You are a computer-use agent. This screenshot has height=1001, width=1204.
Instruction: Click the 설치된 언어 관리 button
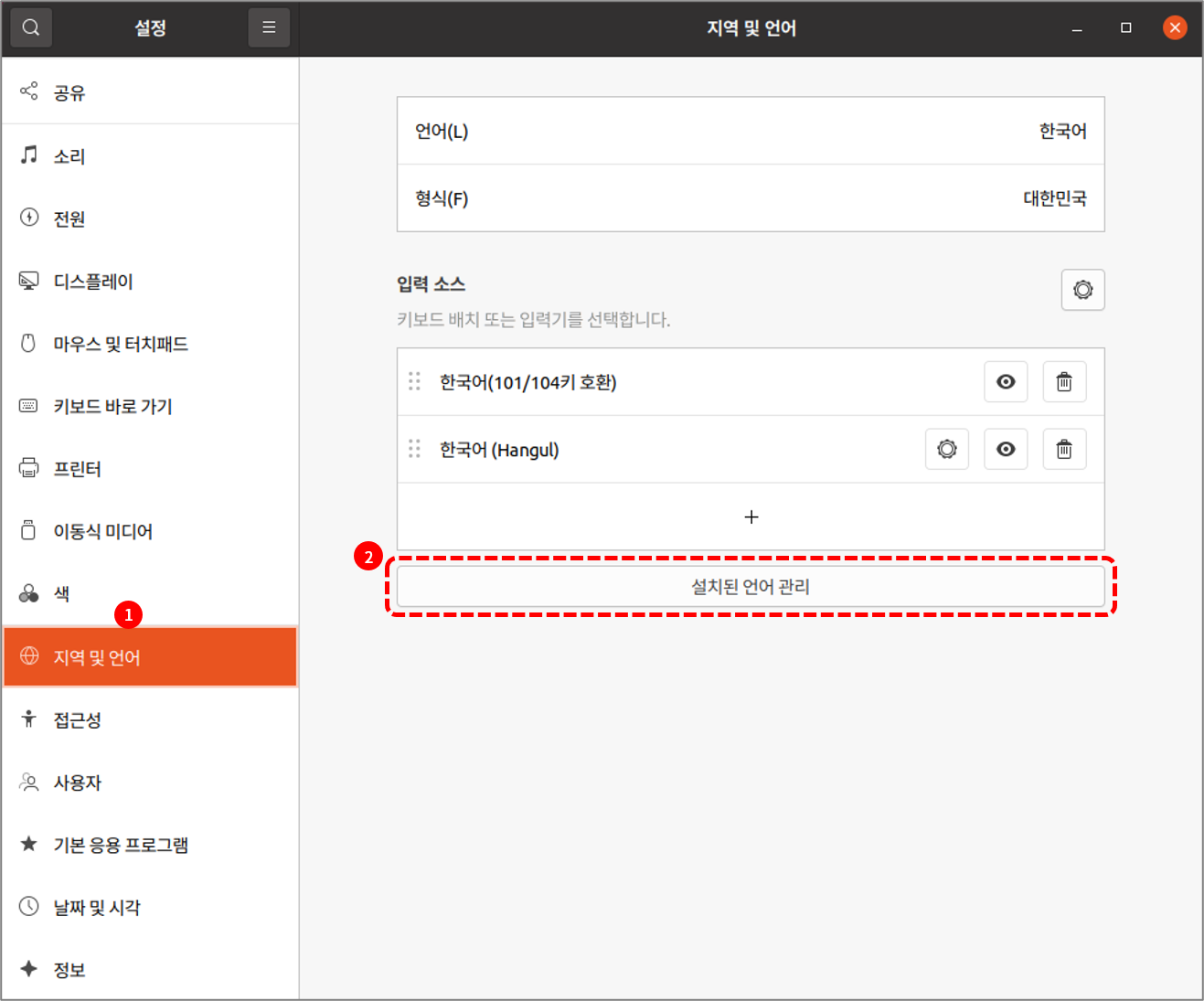point(751,586)
